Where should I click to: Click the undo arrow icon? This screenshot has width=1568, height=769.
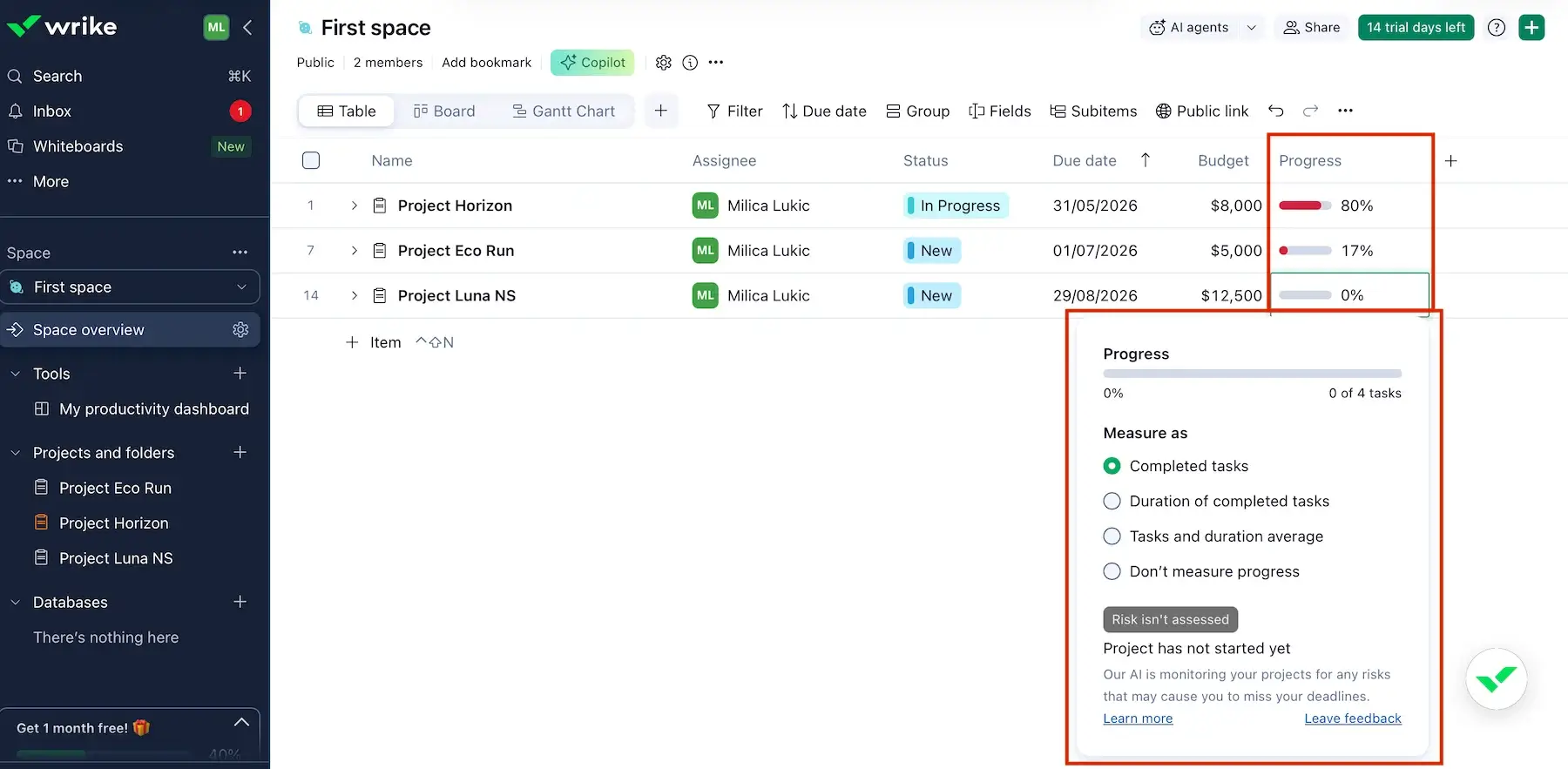pyautogui.click(x=1276, y=111)
